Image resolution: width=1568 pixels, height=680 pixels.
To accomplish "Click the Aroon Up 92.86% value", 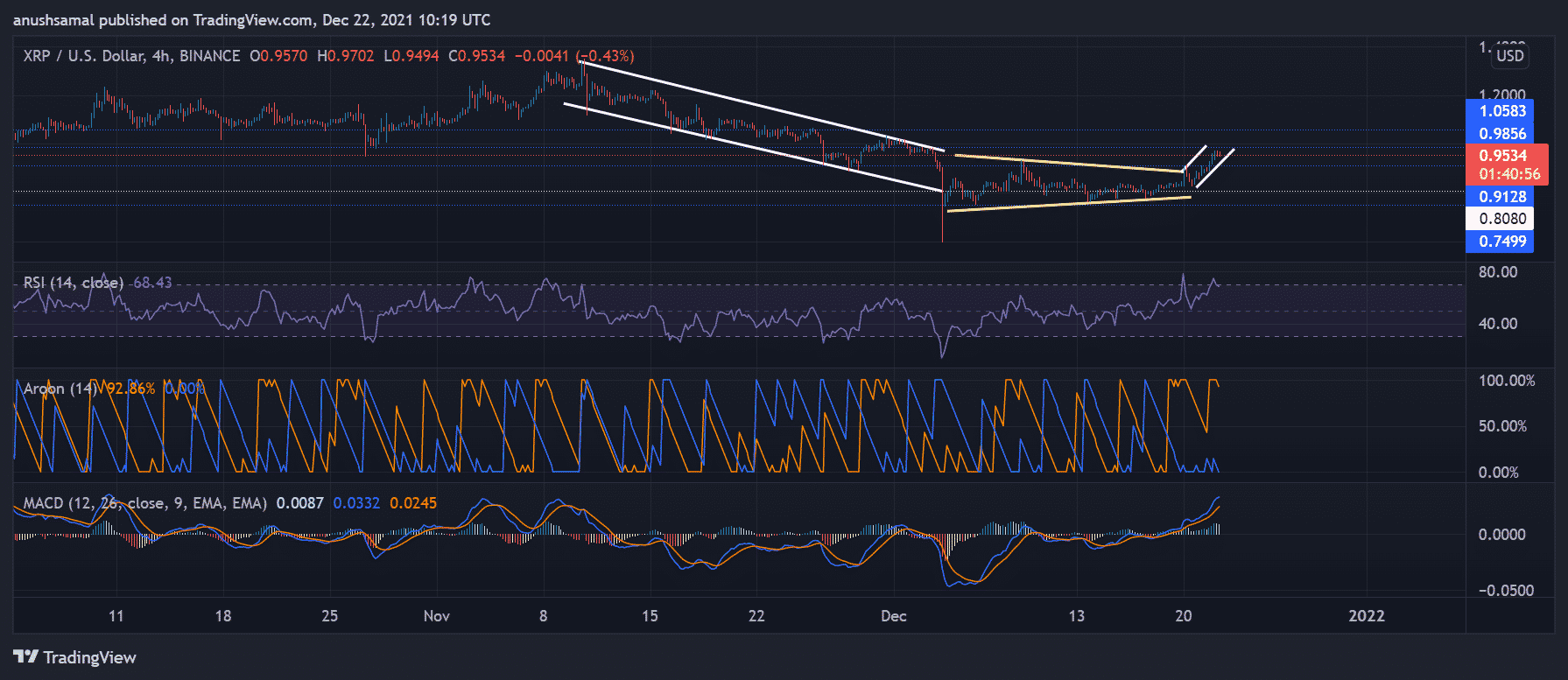I will [130, 389].
